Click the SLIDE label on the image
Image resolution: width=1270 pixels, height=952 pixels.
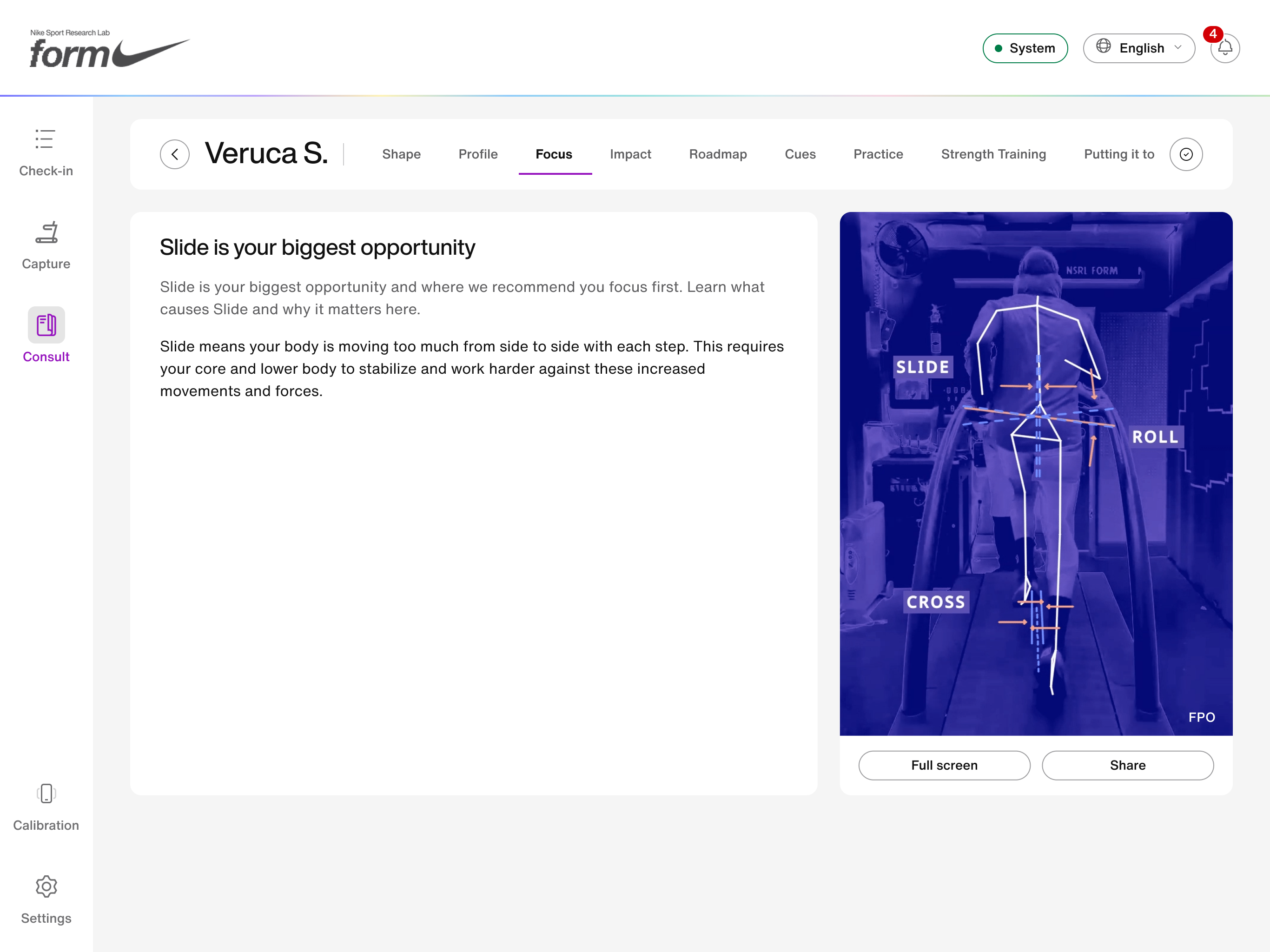[x=922, y=366]
